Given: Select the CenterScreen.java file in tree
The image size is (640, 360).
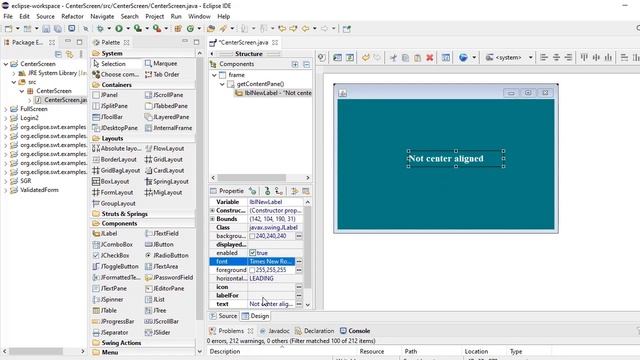Looking at the screenshot, I should pyautogui.click(x=61, y=100).
